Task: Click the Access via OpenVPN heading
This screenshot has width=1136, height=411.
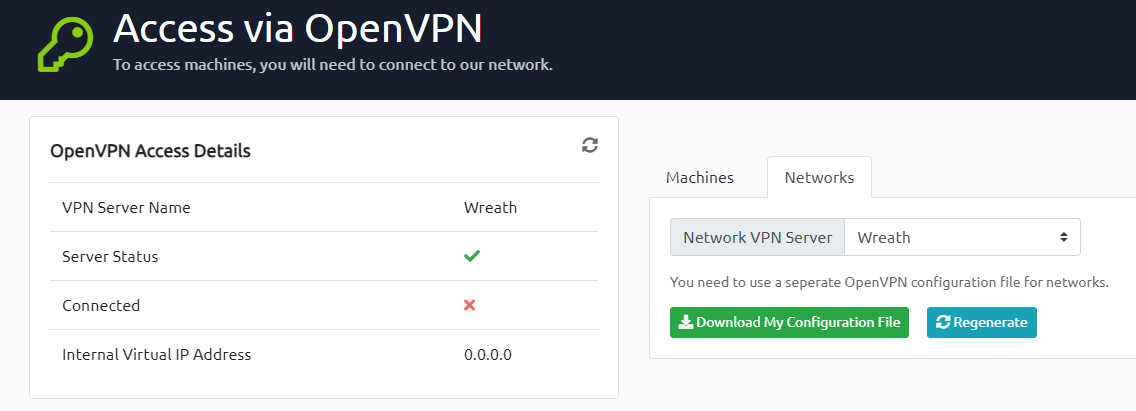Action: coord(298,28)
